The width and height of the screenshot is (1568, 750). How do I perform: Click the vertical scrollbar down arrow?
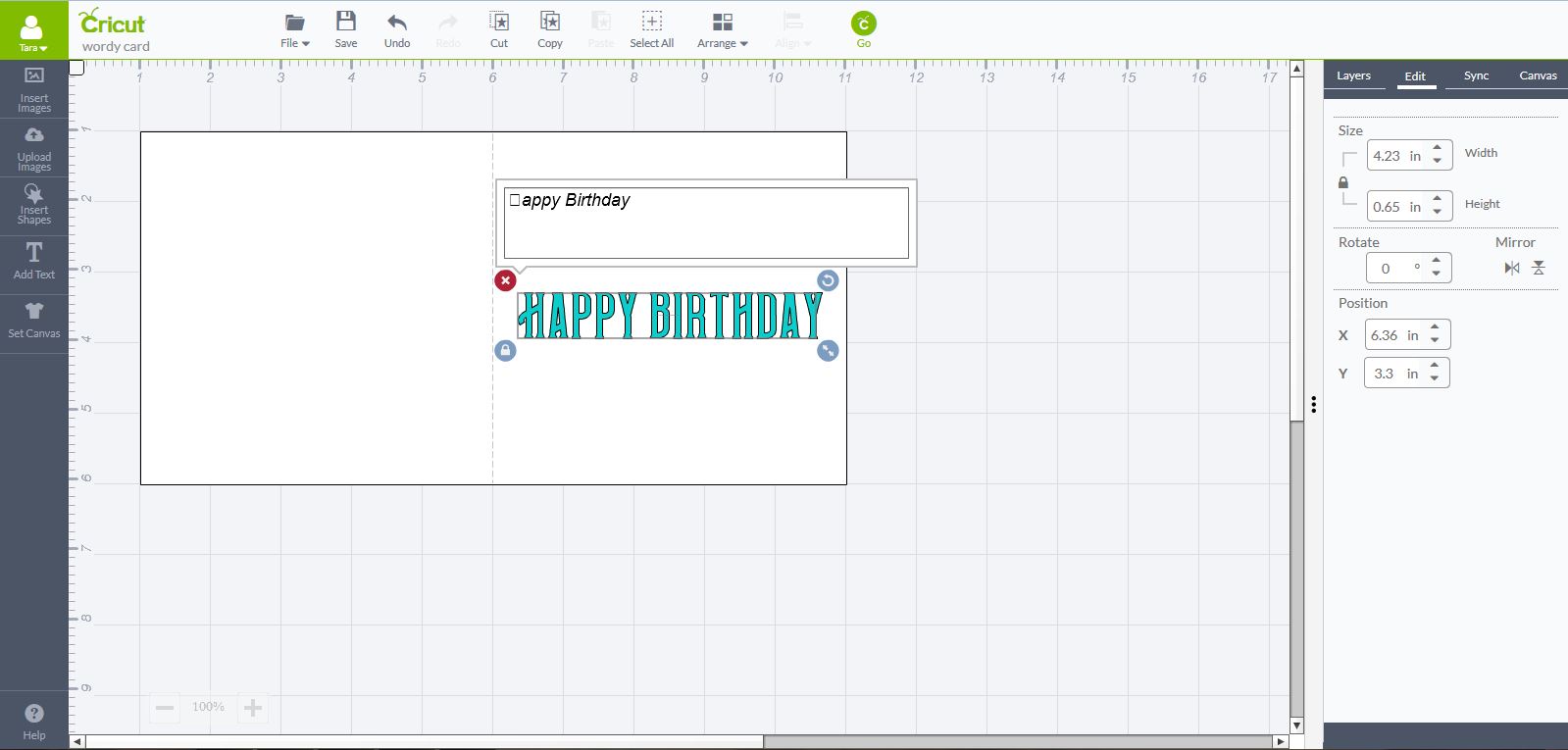(x=1297, y=725)
